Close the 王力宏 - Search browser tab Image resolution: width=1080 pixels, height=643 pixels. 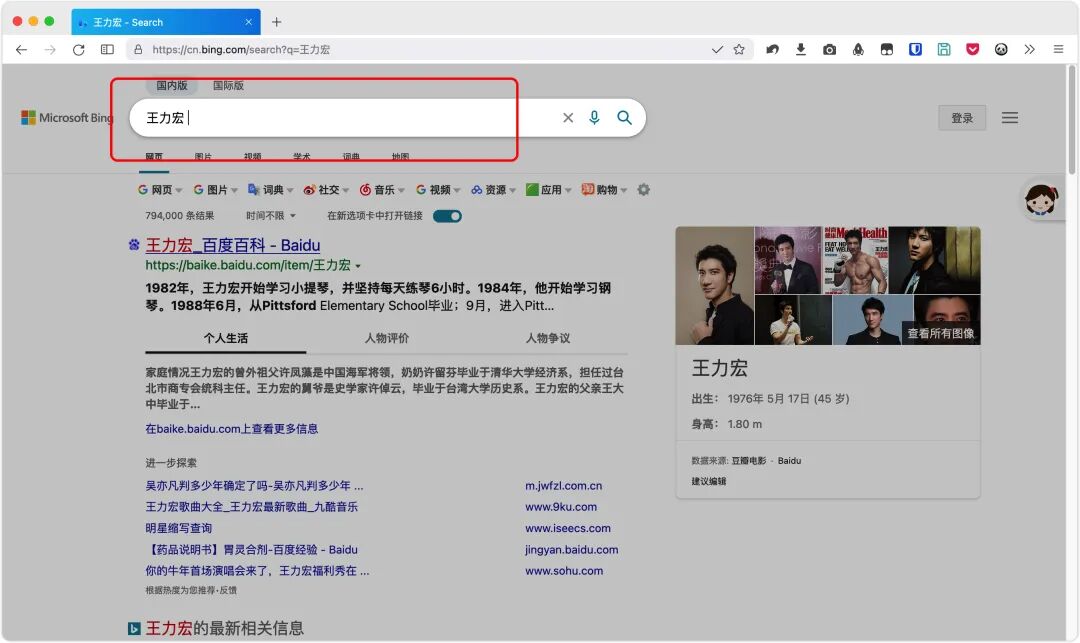(x=249, y=22)
